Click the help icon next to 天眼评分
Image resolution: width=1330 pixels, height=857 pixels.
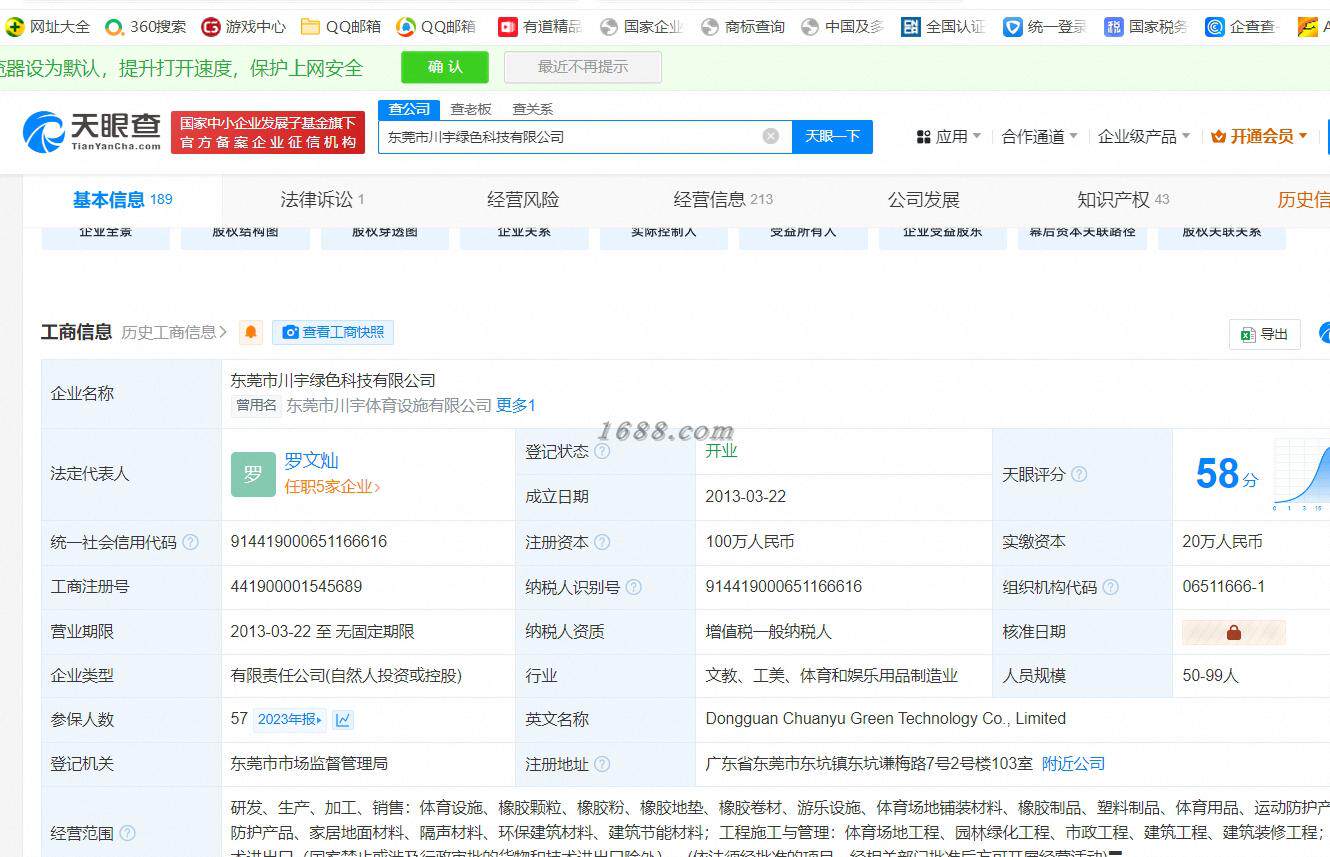[1079, 474]
